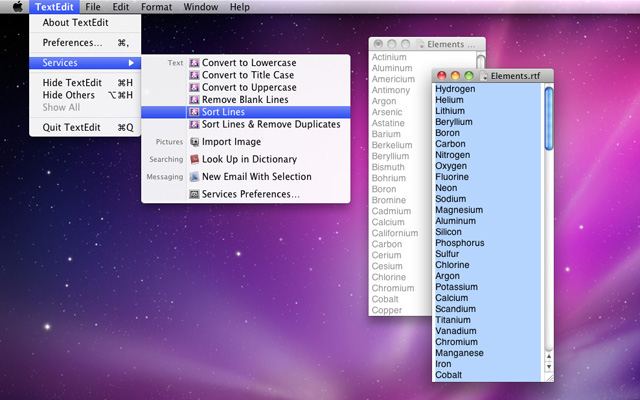Choose Sort Lines from Services submenu
Image resolution: width=640 pixels, height=400 pixels.
(x=225, y=112)
